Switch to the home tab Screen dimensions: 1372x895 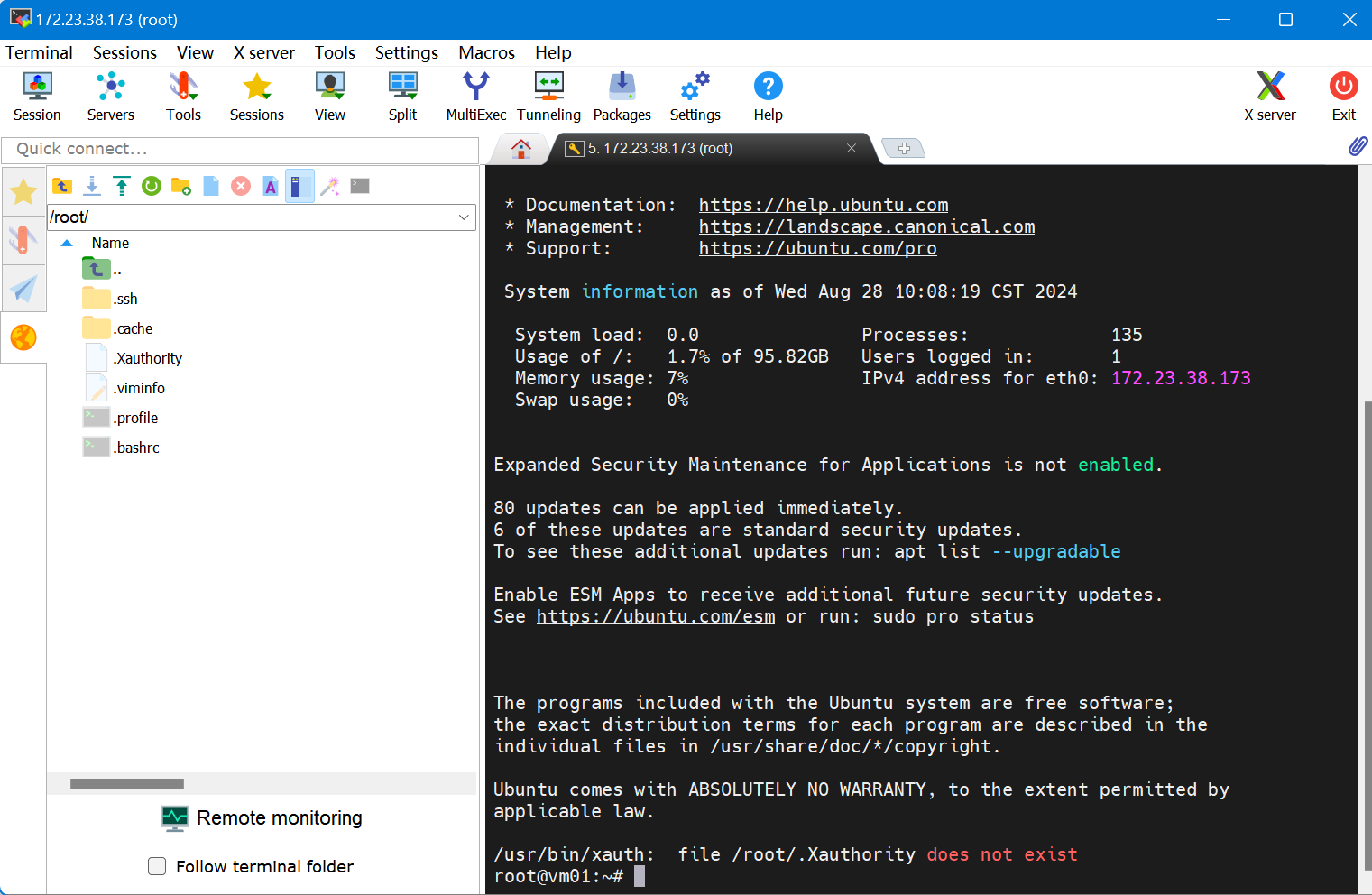pyautogui.click(x=520, y=149)
